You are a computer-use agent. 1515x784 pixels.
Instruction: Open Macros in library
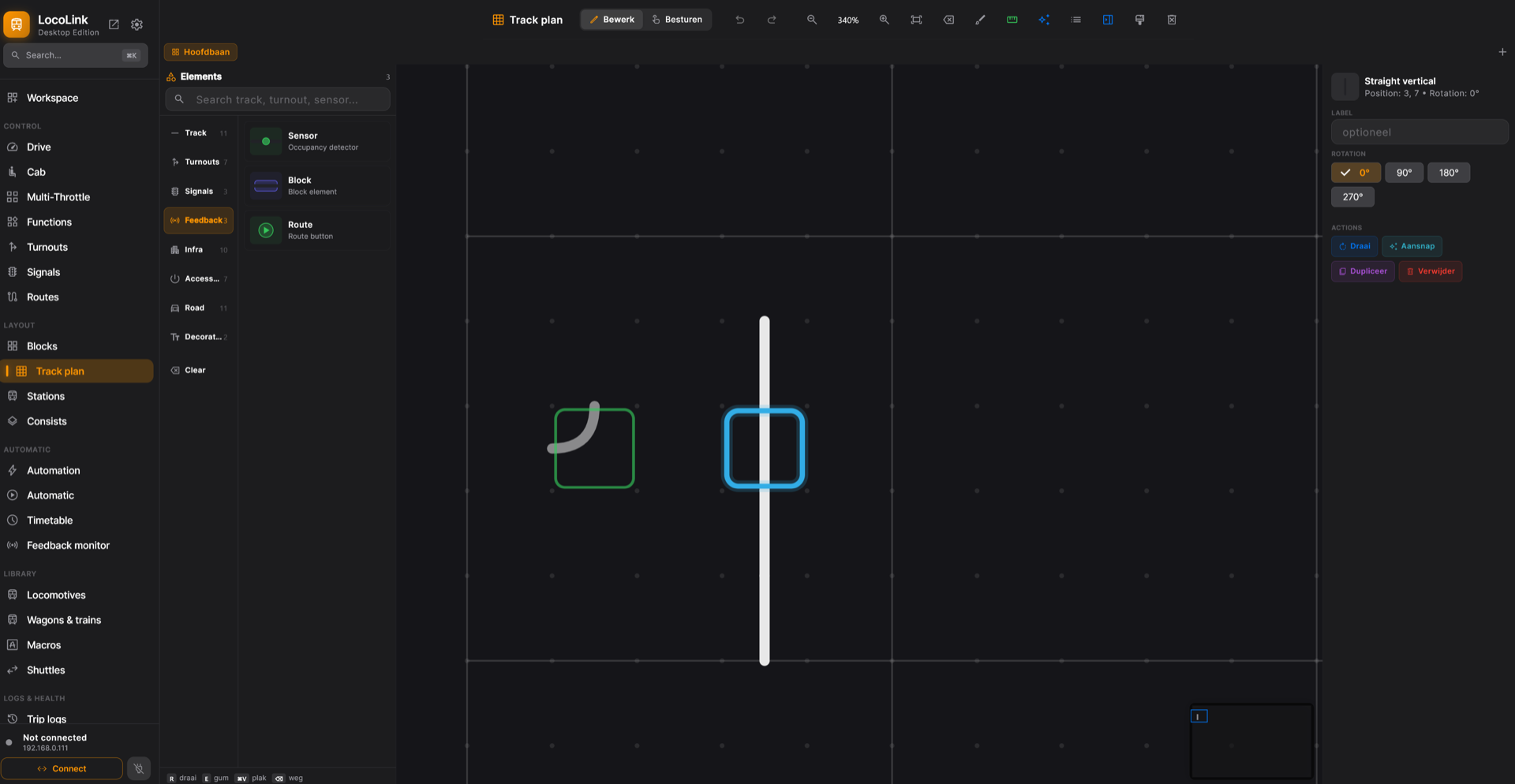point(77,645)
